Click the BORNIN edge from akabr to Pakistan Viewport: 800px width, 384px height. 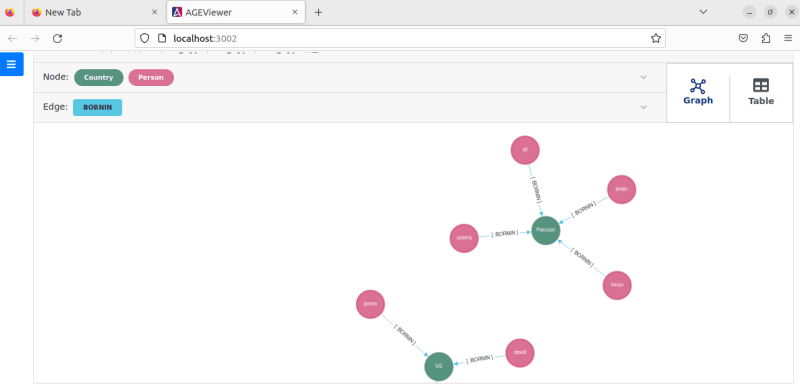click(583, 209)
